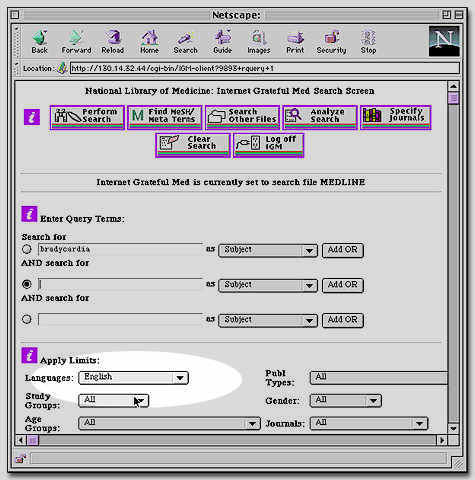Go to Home in Netscape toolbar
This screenshot has width=475, height=480.
point(149,42)
